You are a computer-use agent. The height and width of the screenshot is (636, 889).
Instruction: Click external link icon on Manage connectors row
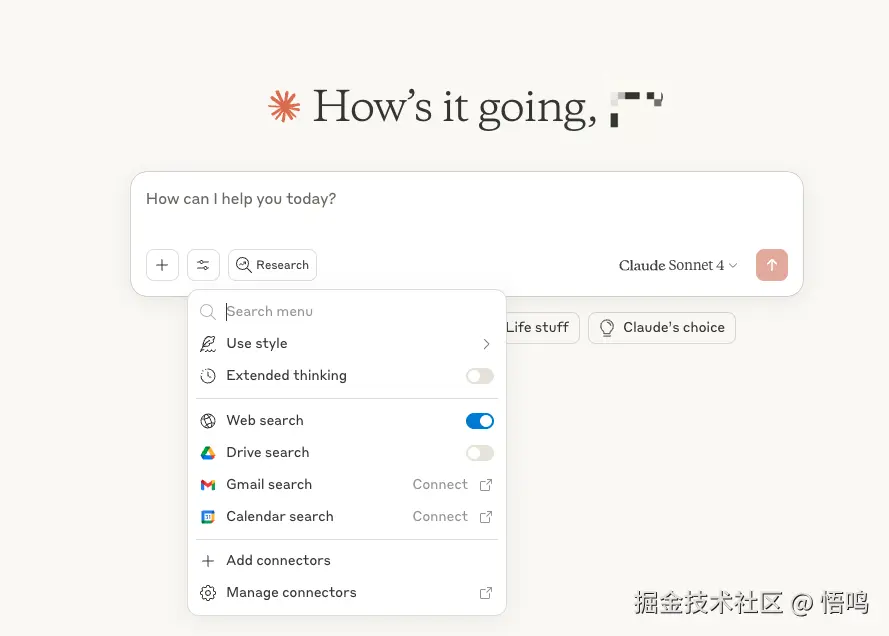click(486, 593)
